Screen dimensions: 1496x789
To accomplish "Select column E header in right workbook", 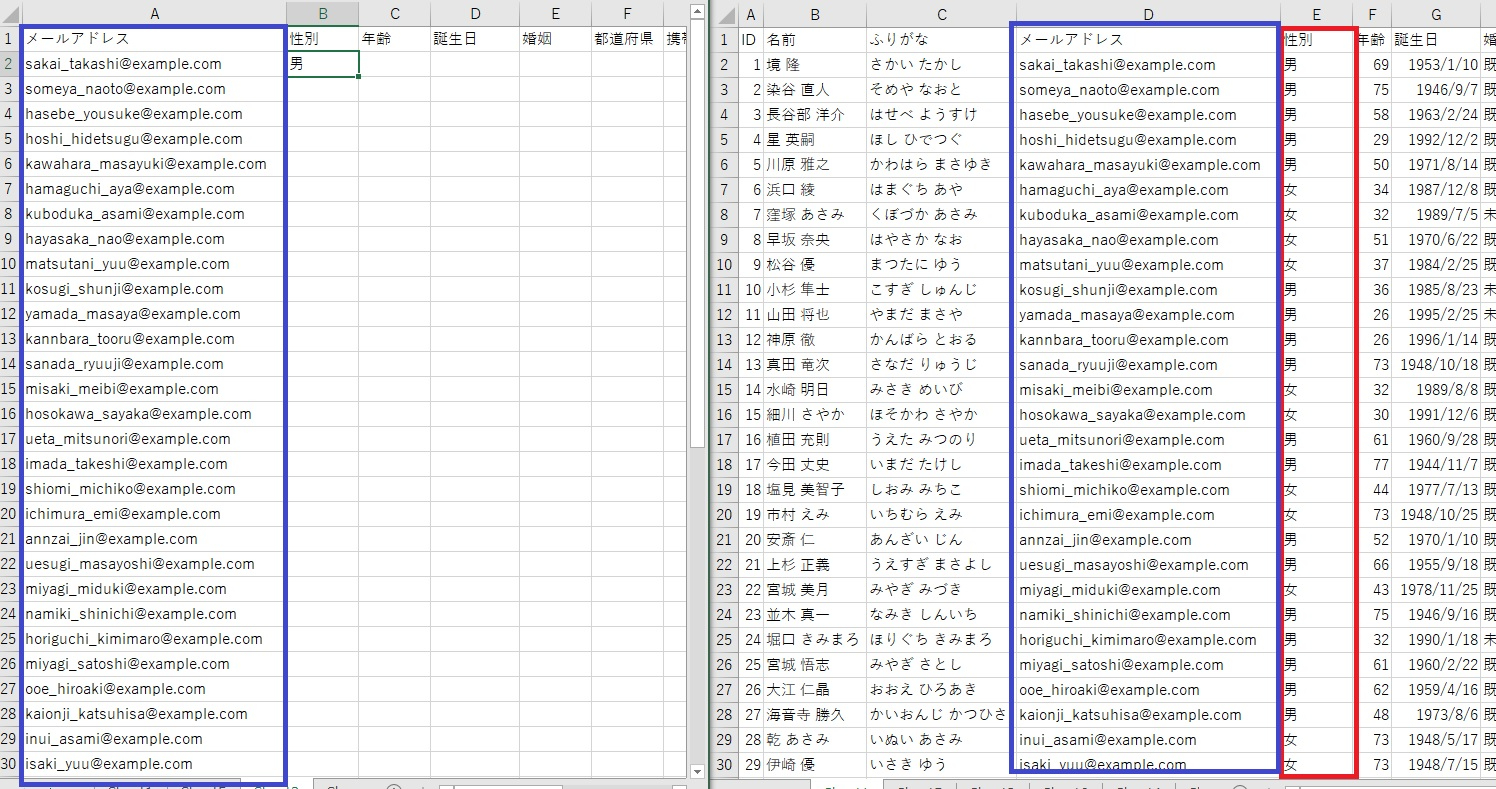I will (1317, 15).
